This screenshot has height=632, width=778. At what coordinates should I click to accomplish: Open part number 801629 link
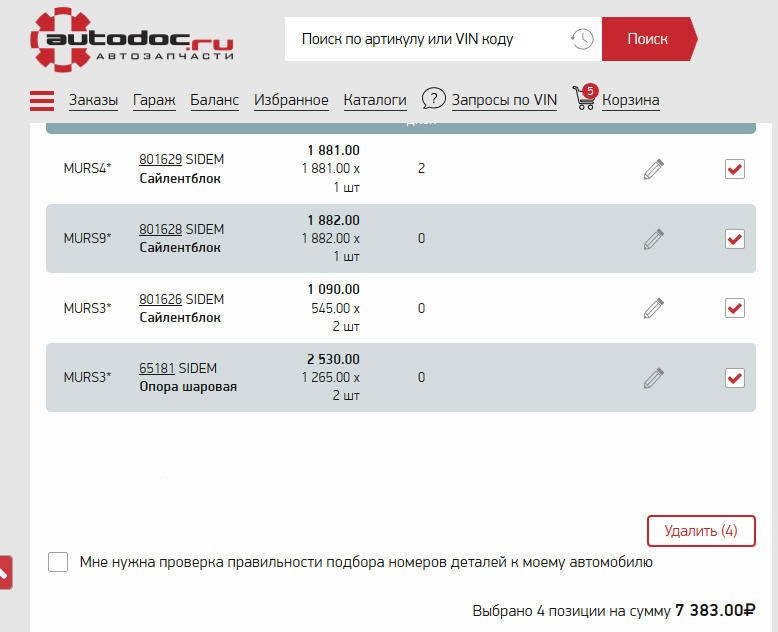[160, 160]
